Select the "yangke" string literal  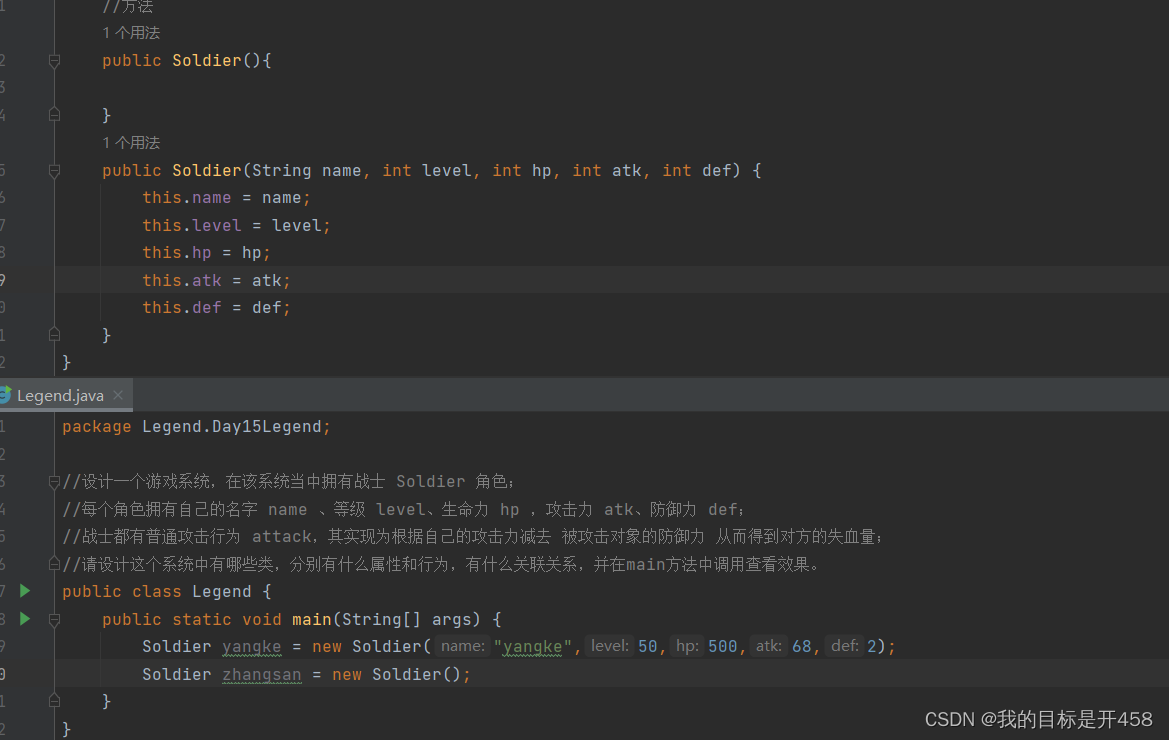click(x=532, y=647)
